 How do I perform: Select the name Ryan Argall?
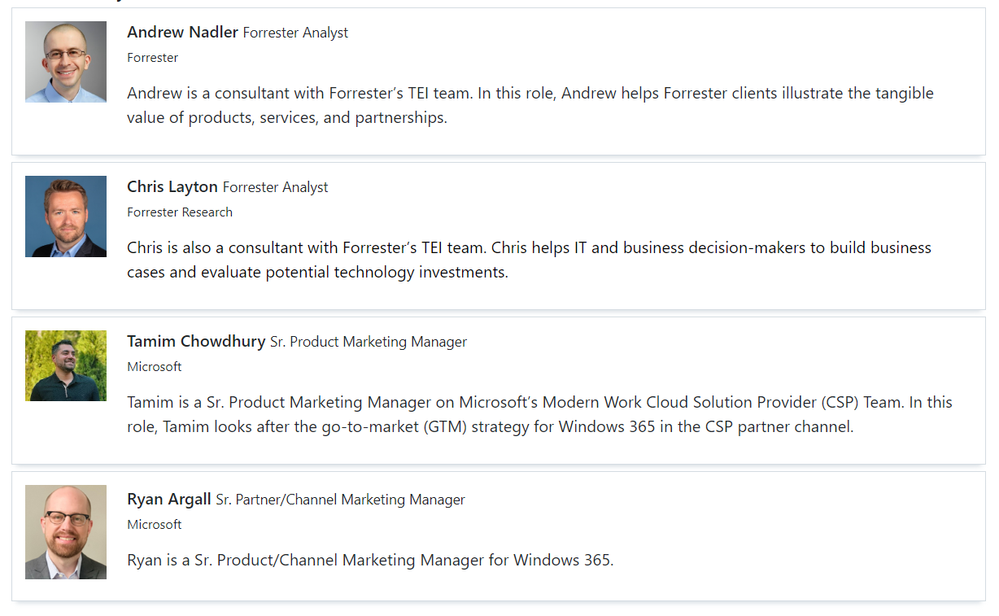[169, 499]
